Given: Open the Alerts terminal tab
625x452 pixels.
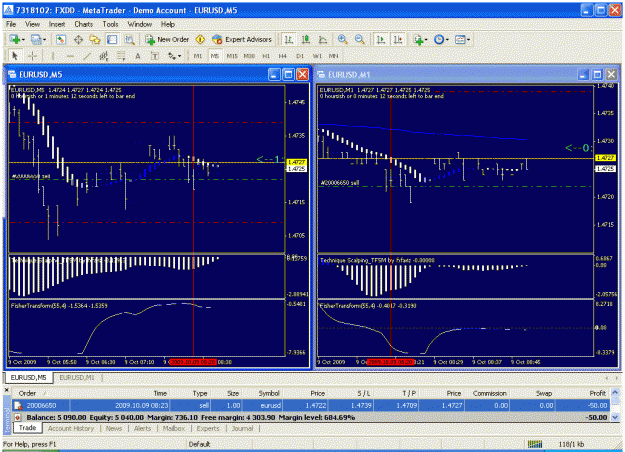Looking at the screenshot, I should [x=142, y=428].
